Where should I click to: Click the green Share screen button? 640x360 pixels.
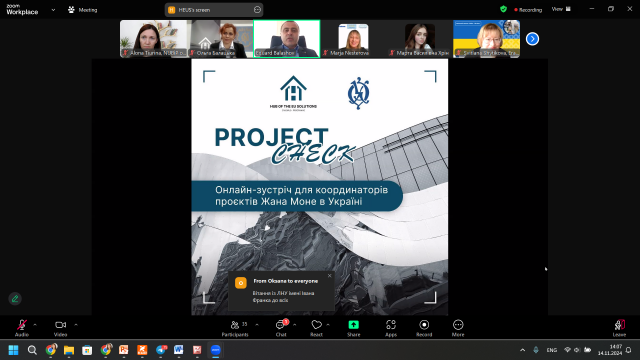tap(353, 328)
